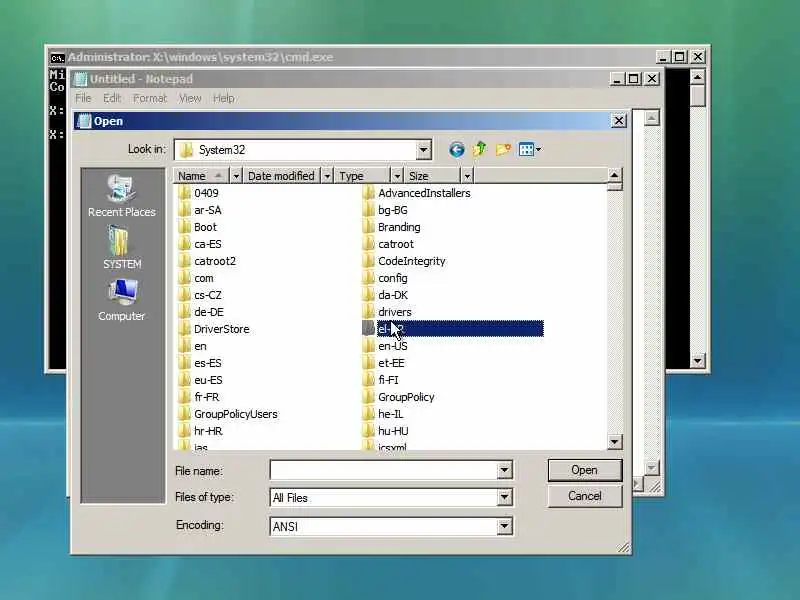Select the 0409 folder
The image size is (800, 600).
(x=199, y=193)
